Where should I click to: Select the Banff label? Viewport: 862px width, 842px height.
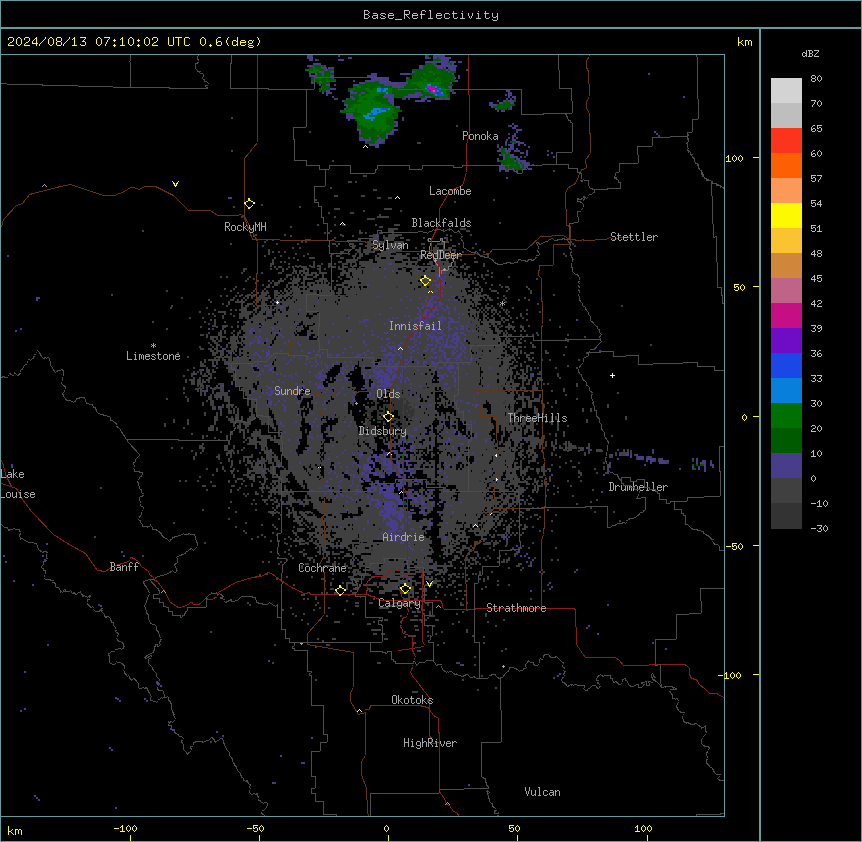pos(124,567)
